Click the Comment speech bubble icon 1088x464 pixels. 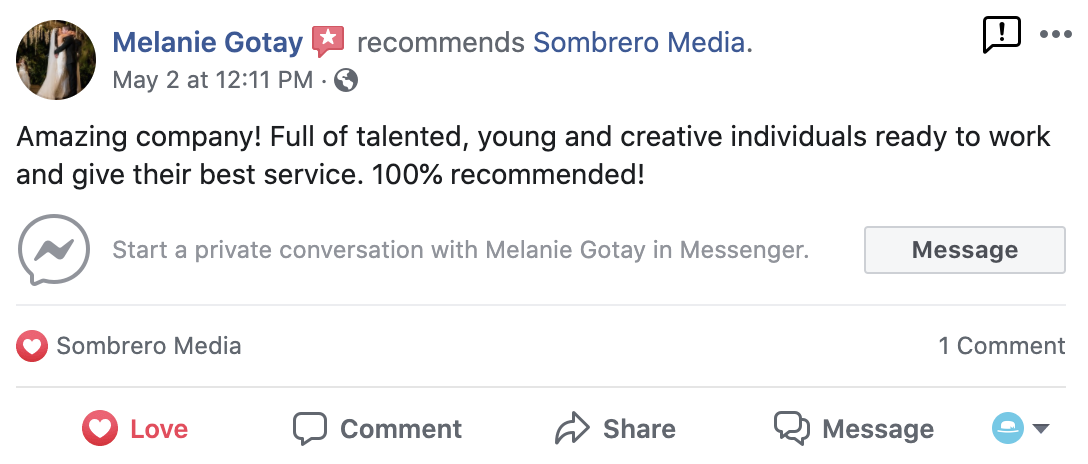[310, 429]
